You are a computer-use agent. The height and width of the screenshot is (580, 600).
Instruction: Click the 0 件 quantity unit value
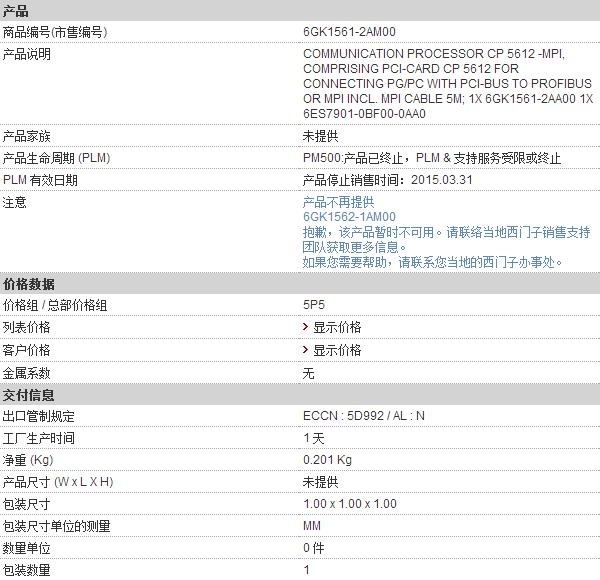(314, 548)
